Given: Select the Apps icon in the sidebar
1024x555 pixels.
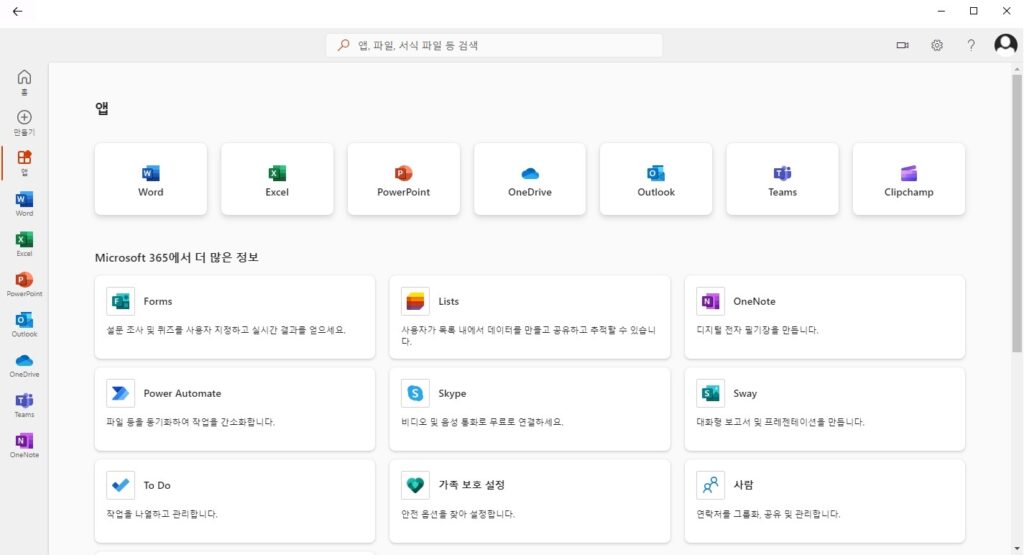Looking at the screenshot, I should (24, 163).
